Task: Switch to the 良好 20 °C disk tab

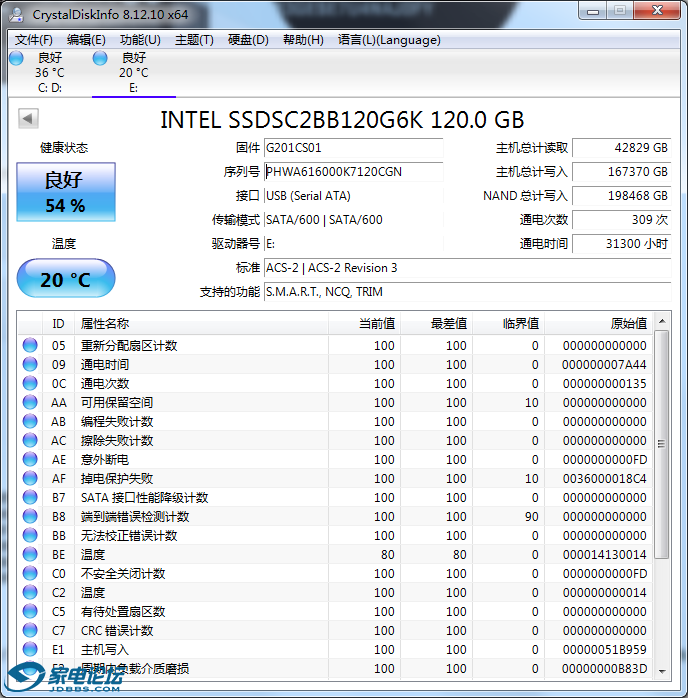Action: pos(134,72)
